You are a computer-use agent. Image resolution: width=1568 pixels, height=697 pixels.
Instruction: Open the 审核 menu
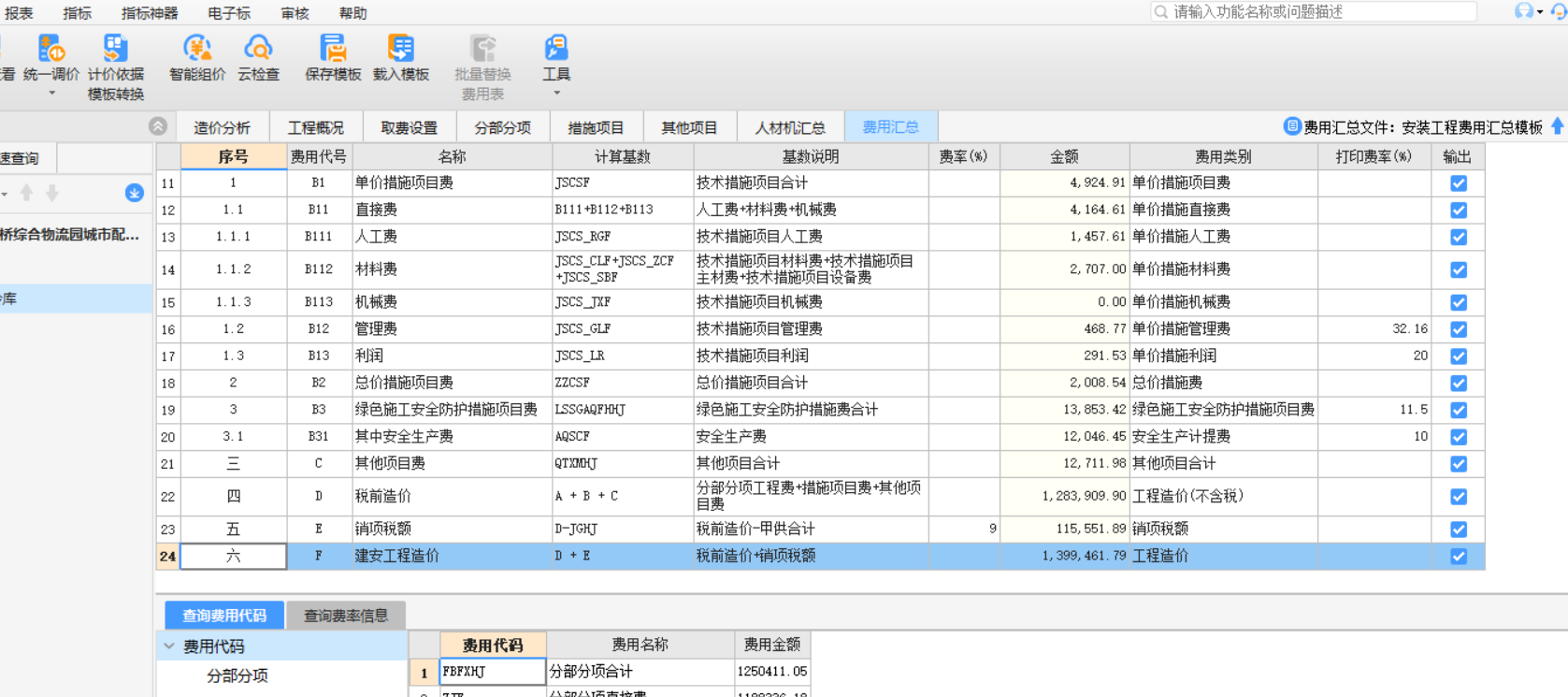[295, 13]
